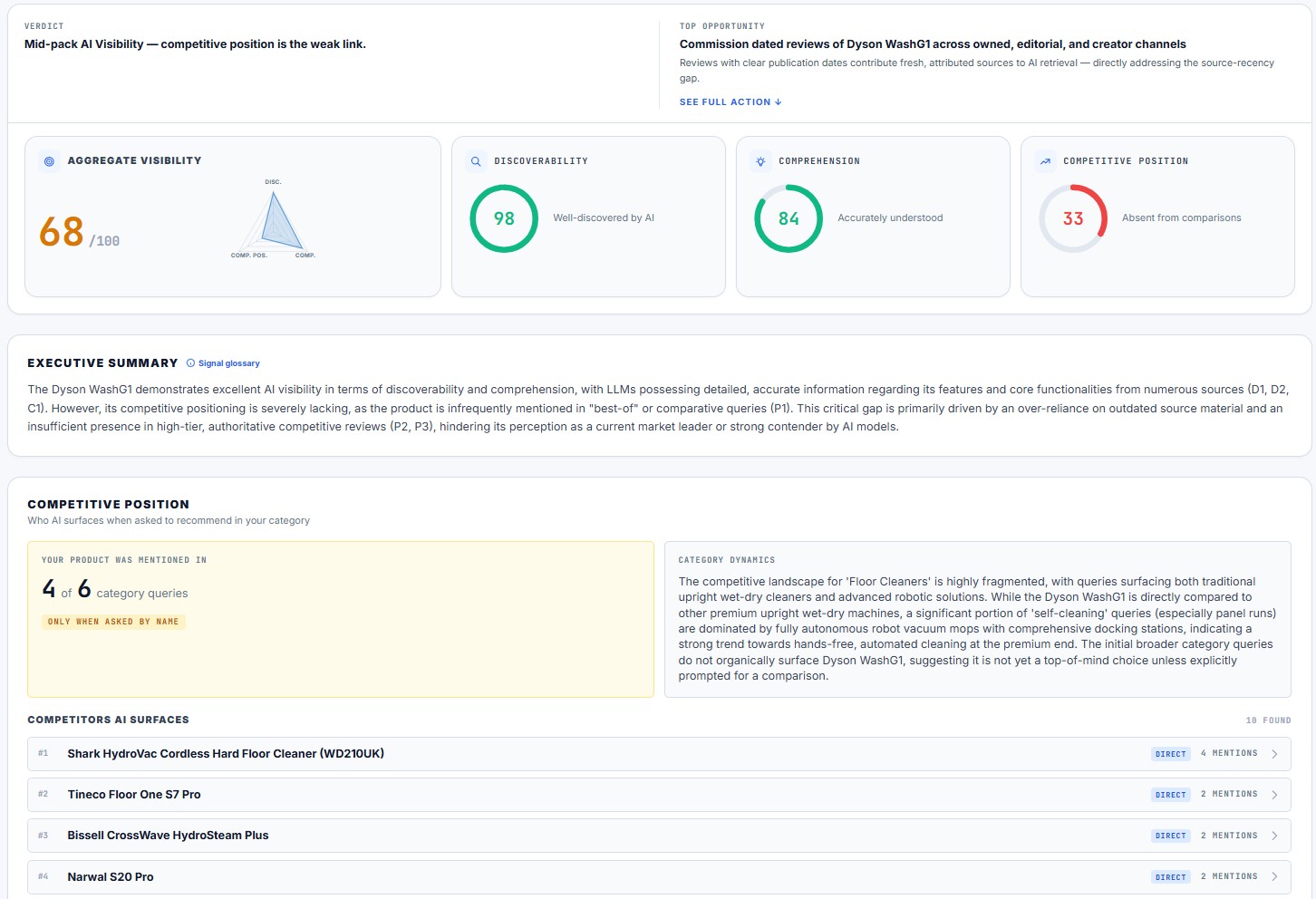Screen dimensions: 1316x899
Task: Select Shark HydroVac Cordless Hard Floor Cleaner name
Action: (x=226, y=754)
